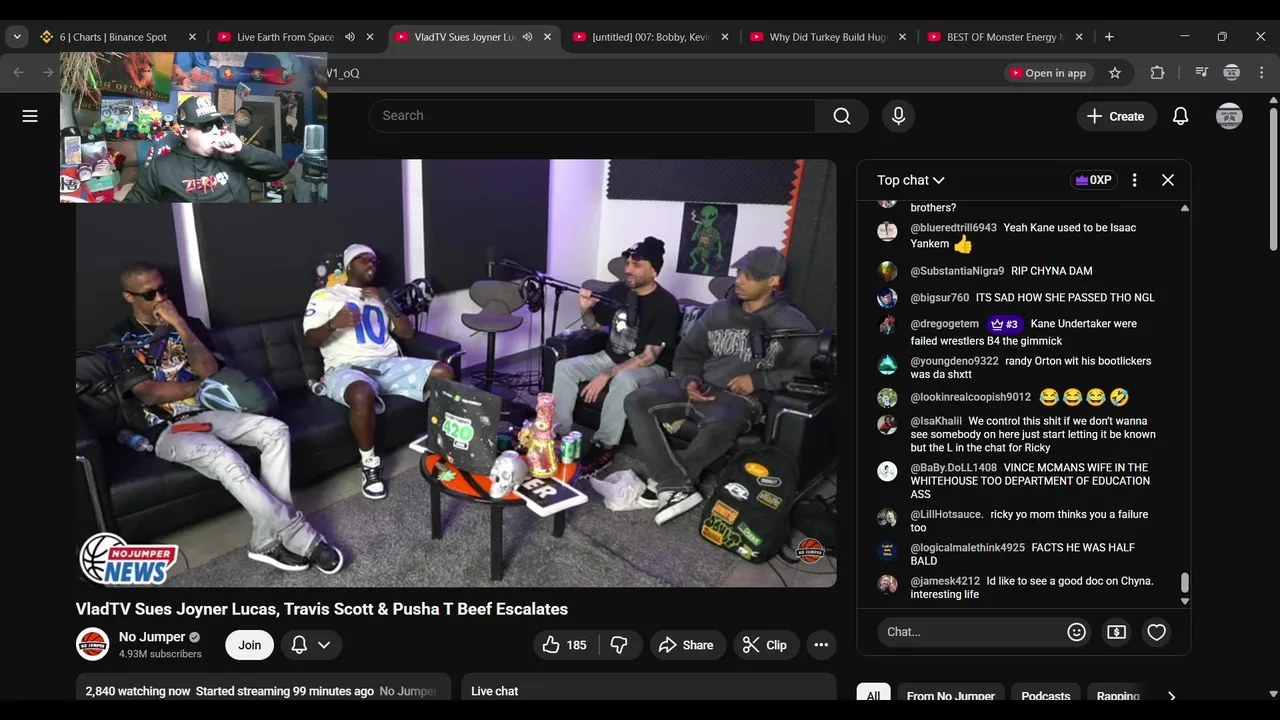Click the video title text

point(322,609)
